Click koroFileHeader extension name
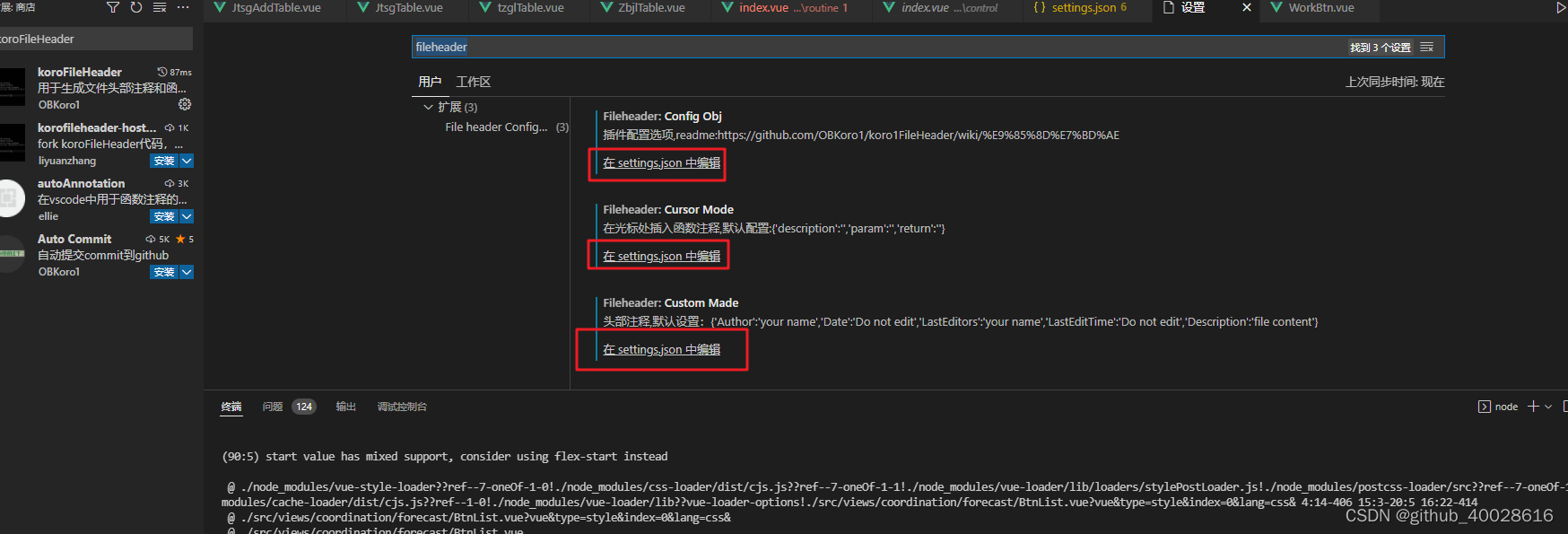Viewport: 1568px width, 534px height. pyautogui.click(x=80, y=72)
